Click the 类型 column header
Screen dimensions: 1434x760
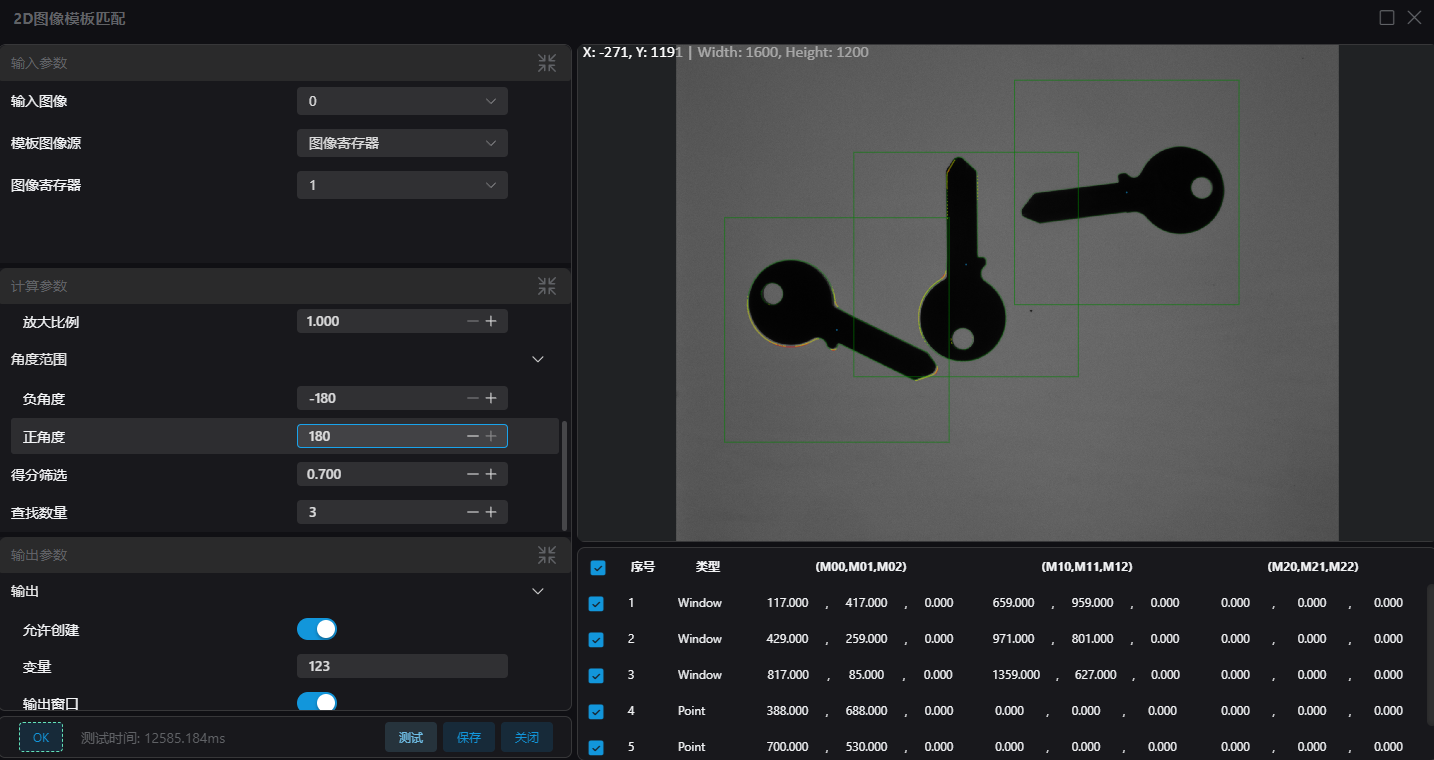click(708, 567)
